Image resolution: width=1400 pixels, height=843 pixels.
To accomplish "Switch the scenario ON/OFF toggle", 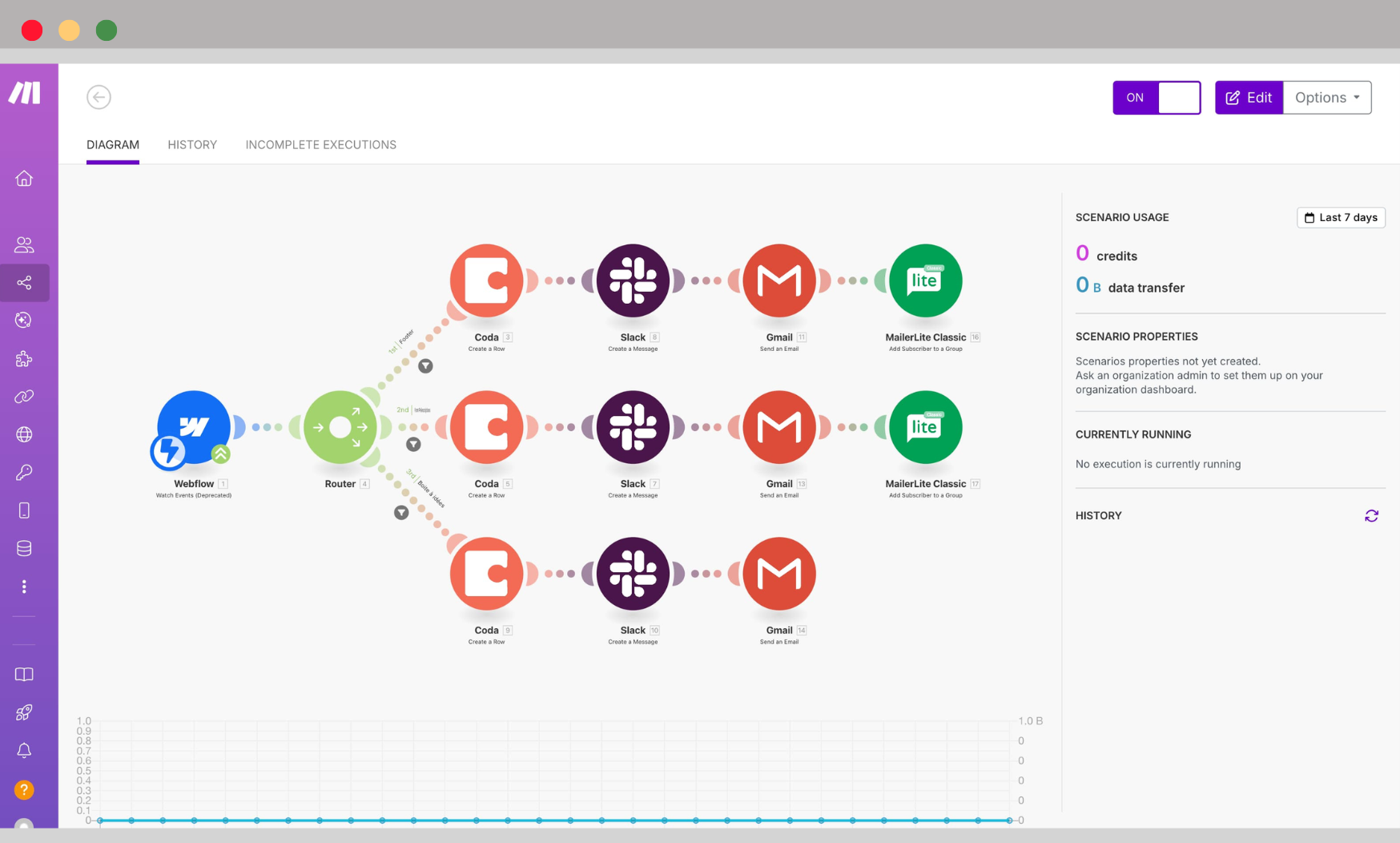I will 1157,97.
